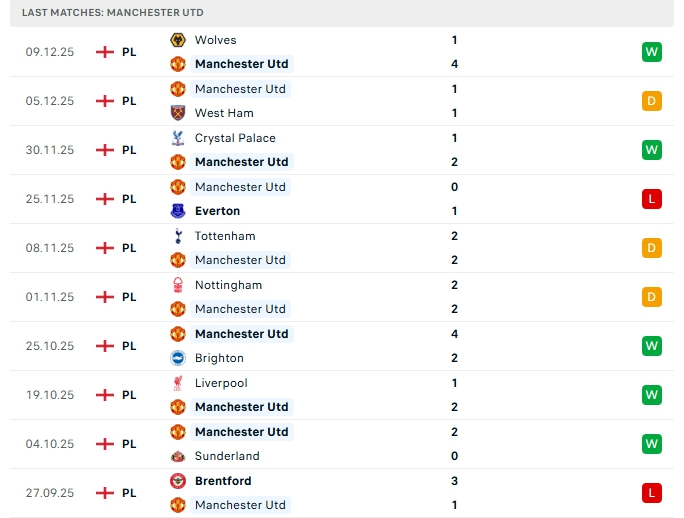Open the Brentford team name link
This screenshot has height=518, width=684.
223,481
